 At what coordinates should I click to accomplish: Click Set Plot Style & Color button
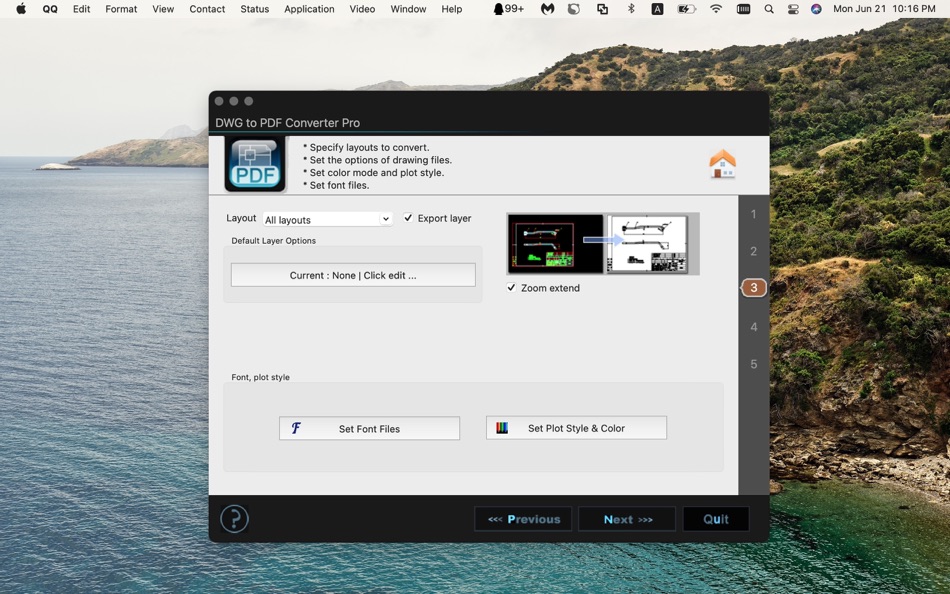[x=576, y=427]
